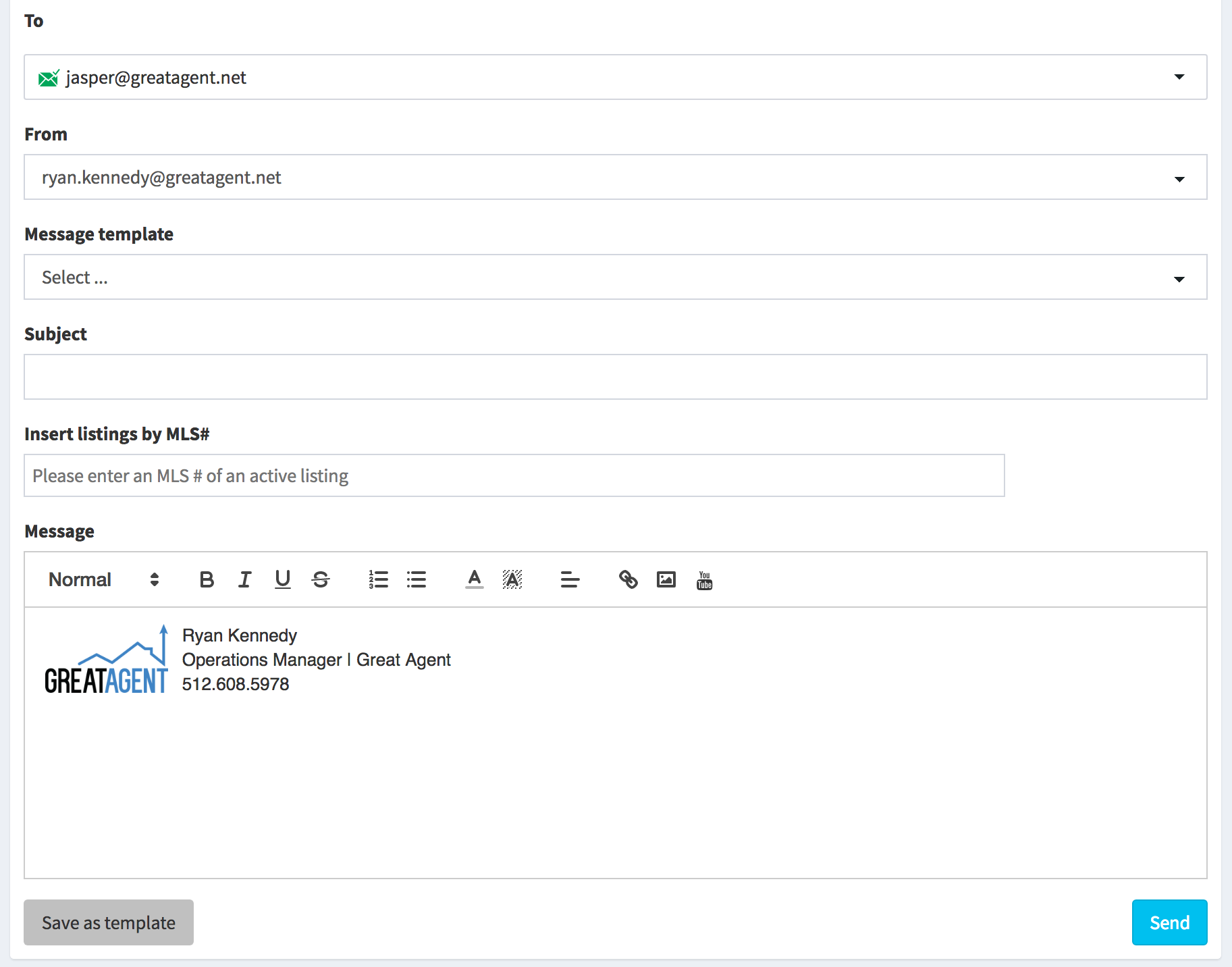Expand the To recipient dropdown
Viewport: 1232px width, 967px height.
[x=1179, y=77]
